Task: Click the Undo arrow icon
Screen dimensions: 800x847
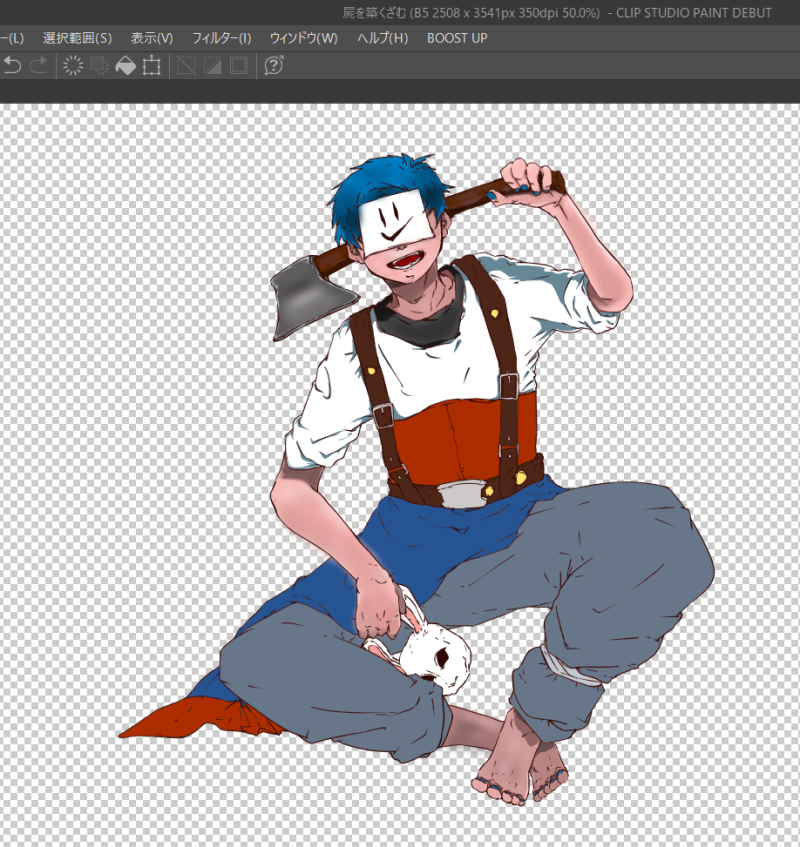Action: pos(12,66)
